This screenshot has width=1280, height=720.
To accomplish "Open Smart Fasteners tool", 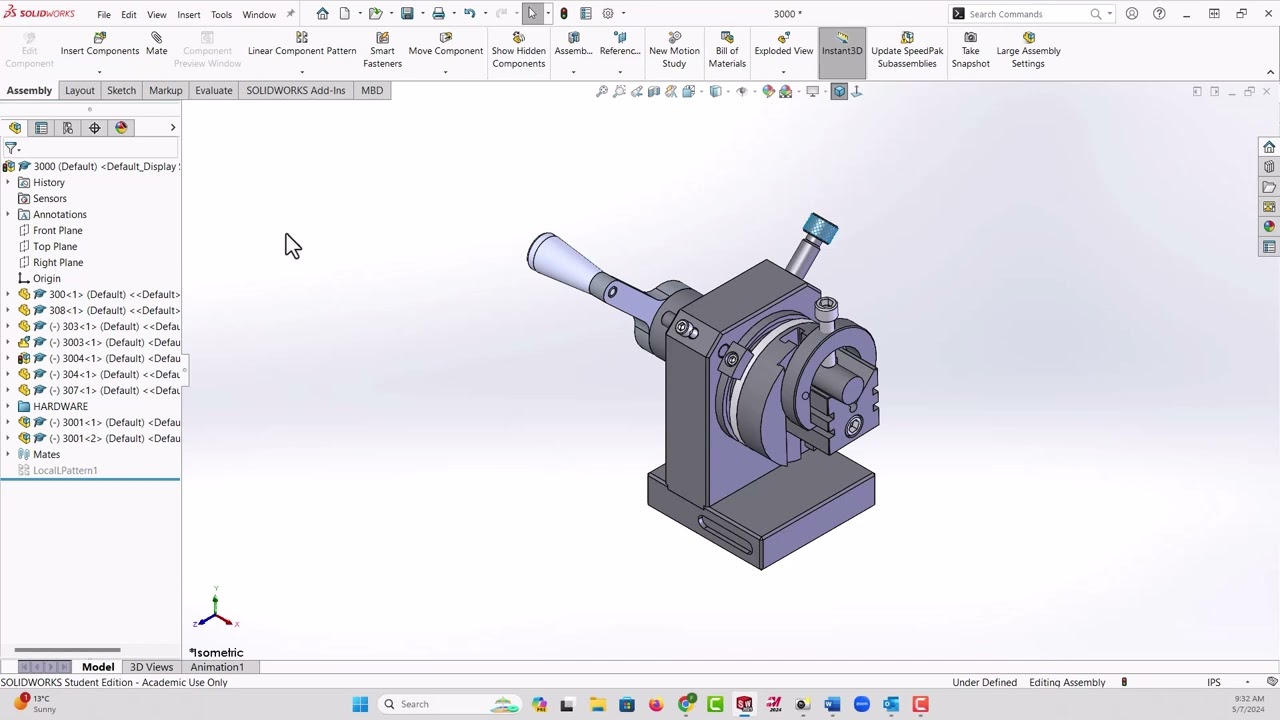I will click(382, 50).
